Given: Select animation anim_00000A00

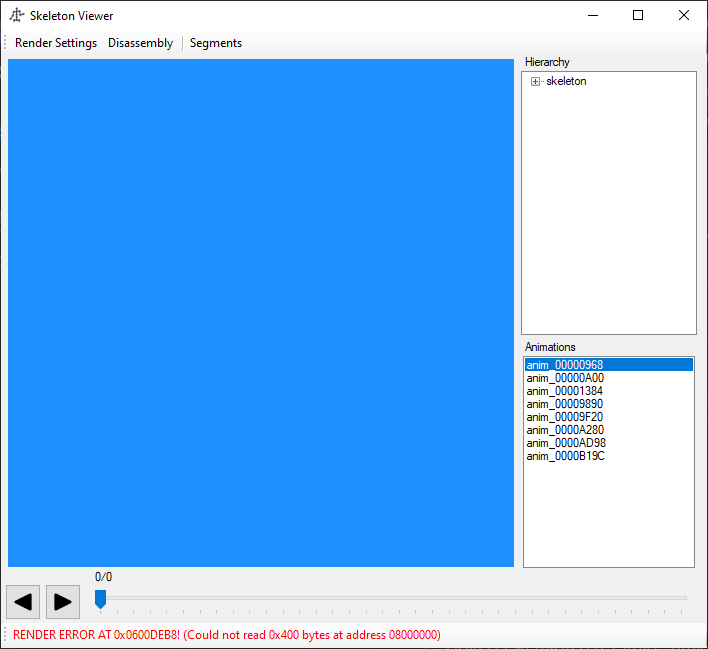Looking at the screenshot, I should click(565, 378).
